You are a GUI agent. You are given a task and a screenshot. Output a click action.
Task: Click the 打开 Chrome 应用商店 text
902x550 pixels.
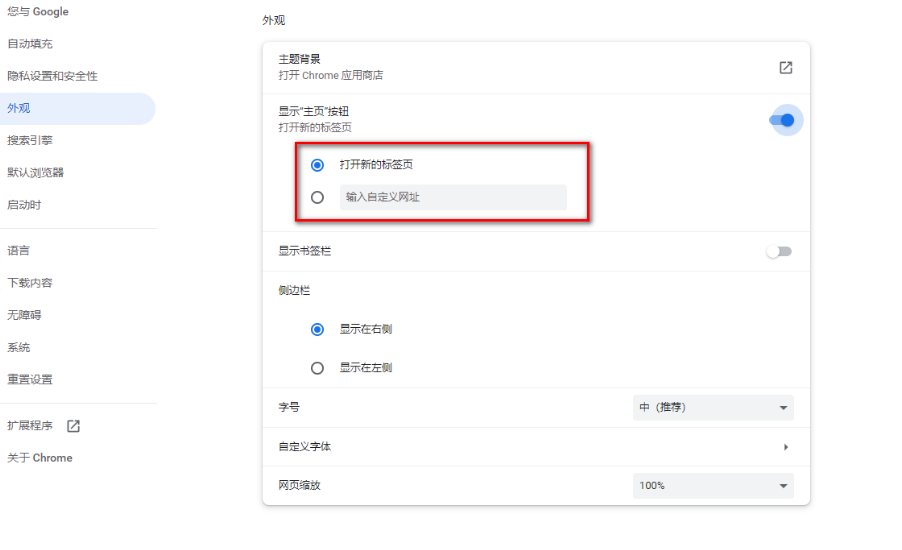[x=331, y=75]
